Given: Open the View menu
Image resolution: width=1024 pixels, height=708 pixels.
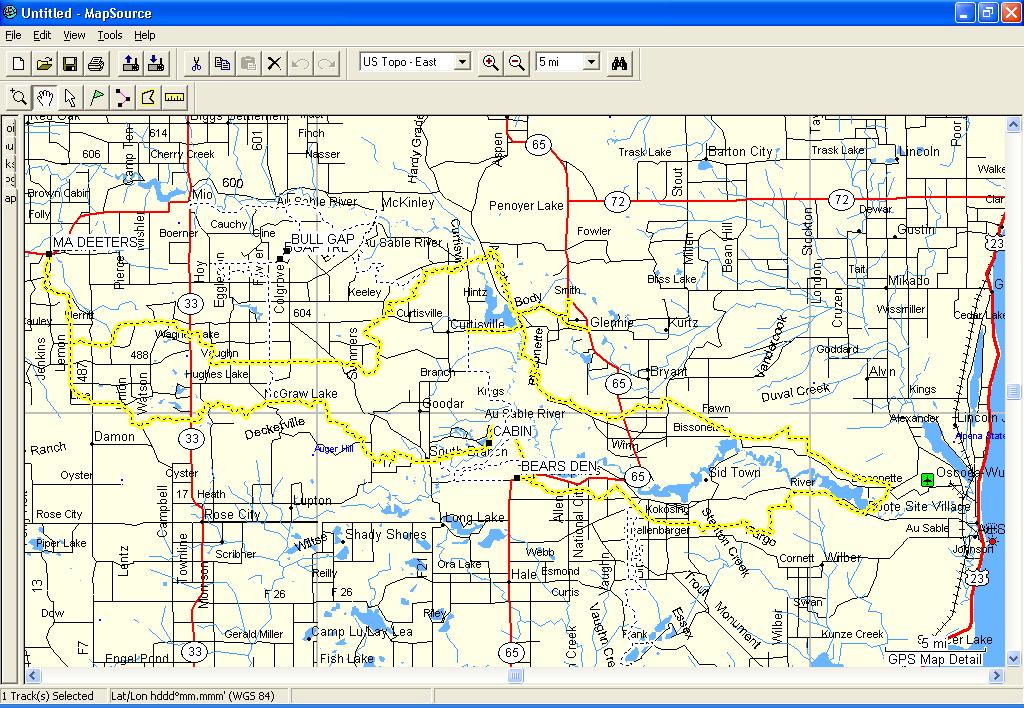Looking at the screenshot, I should (74, 35).
